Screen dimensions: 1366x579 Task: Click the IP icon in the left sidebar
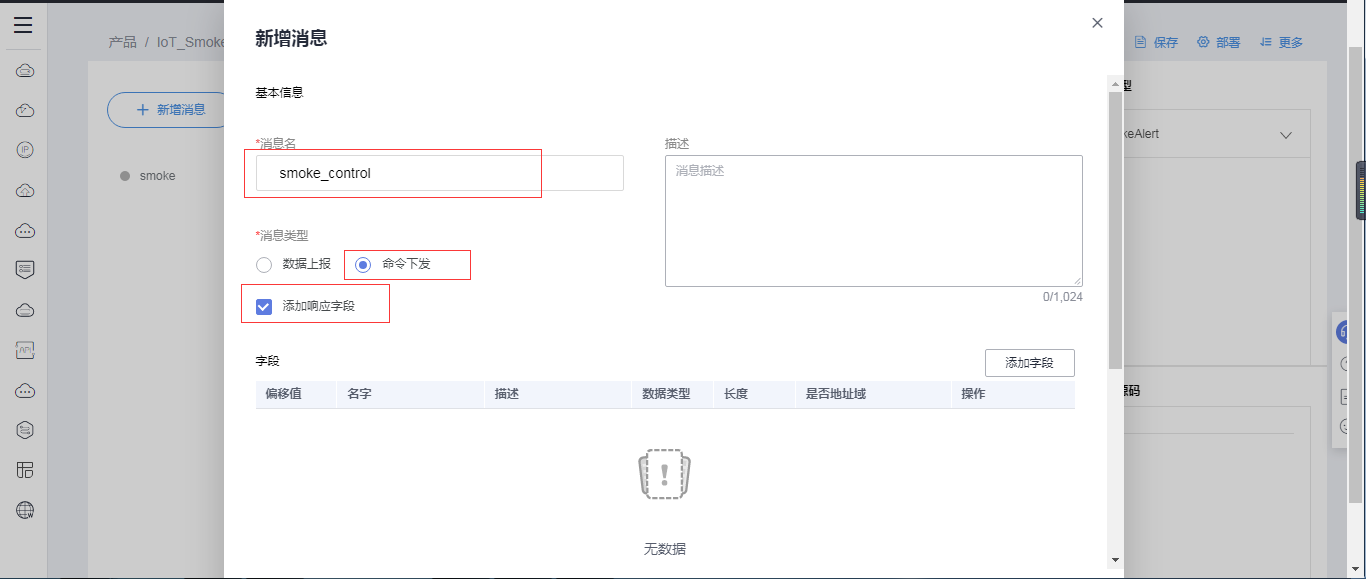pos(26,150)
